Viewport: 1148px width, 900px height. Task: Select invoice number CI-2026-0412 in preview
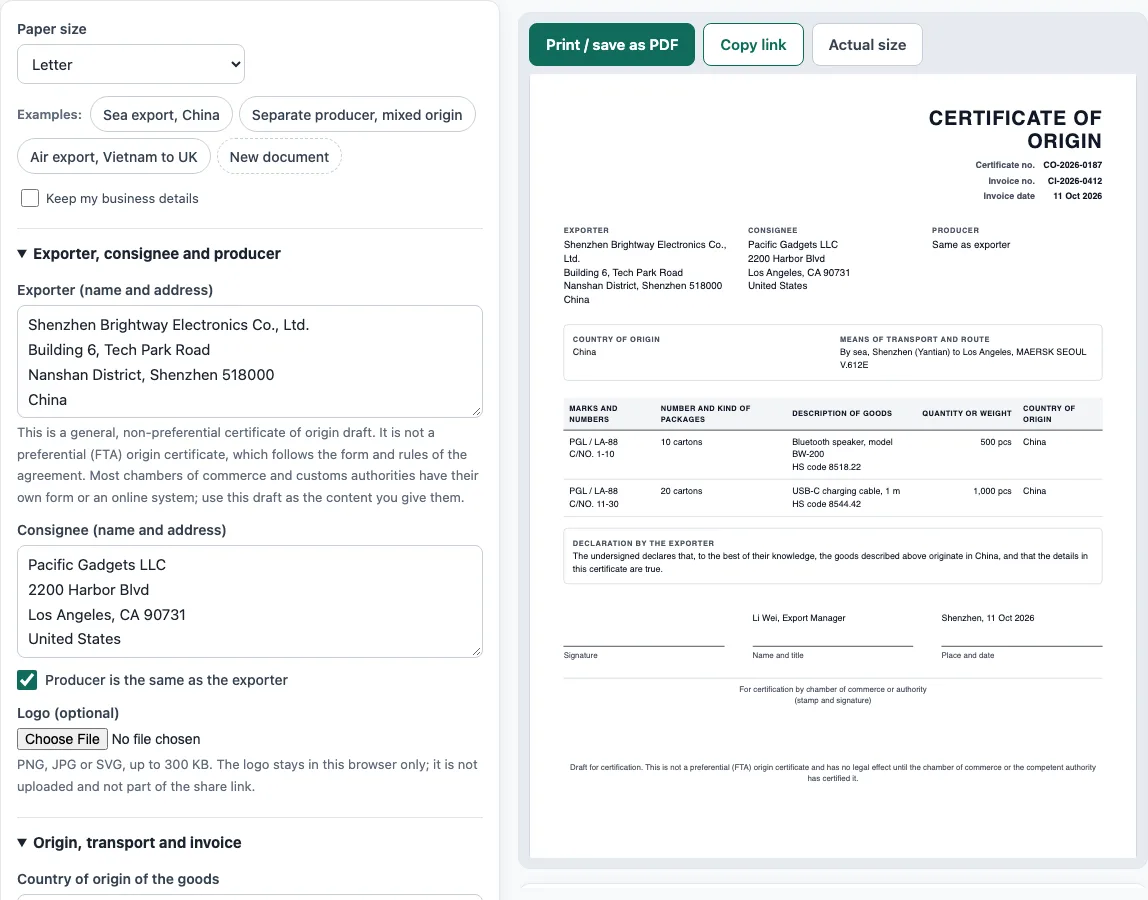point(1074,181)
